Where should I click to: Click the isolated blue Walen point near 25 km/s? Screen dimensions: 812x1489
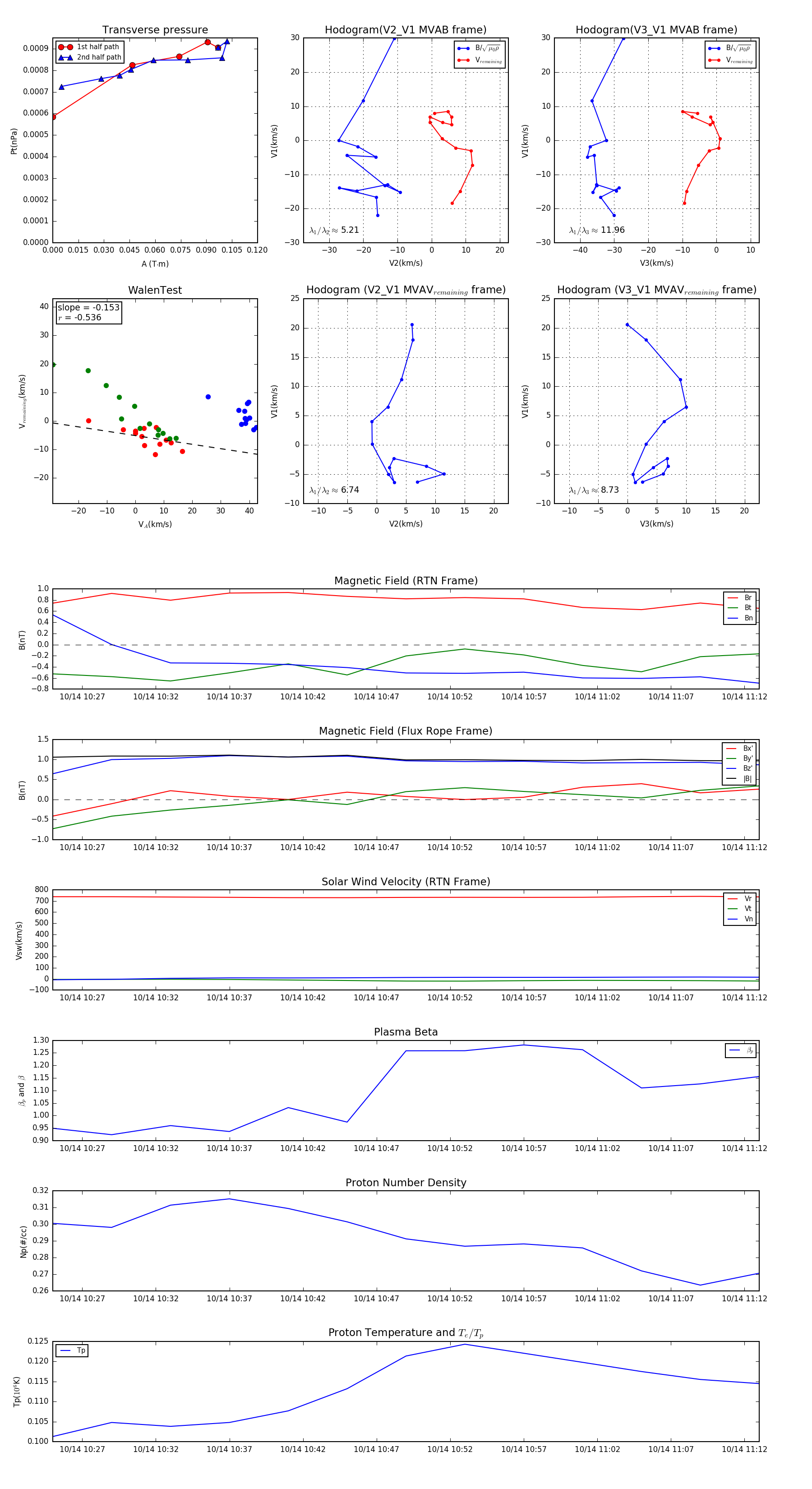pyautogui.click(x=208, y=397)
